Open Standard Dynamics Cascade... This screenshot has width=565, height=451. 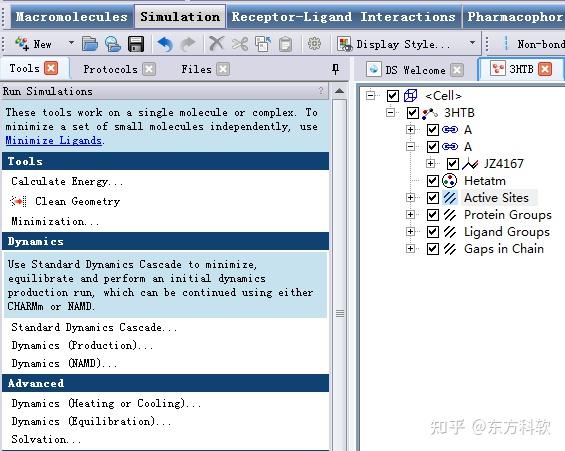tap(94, 327)
